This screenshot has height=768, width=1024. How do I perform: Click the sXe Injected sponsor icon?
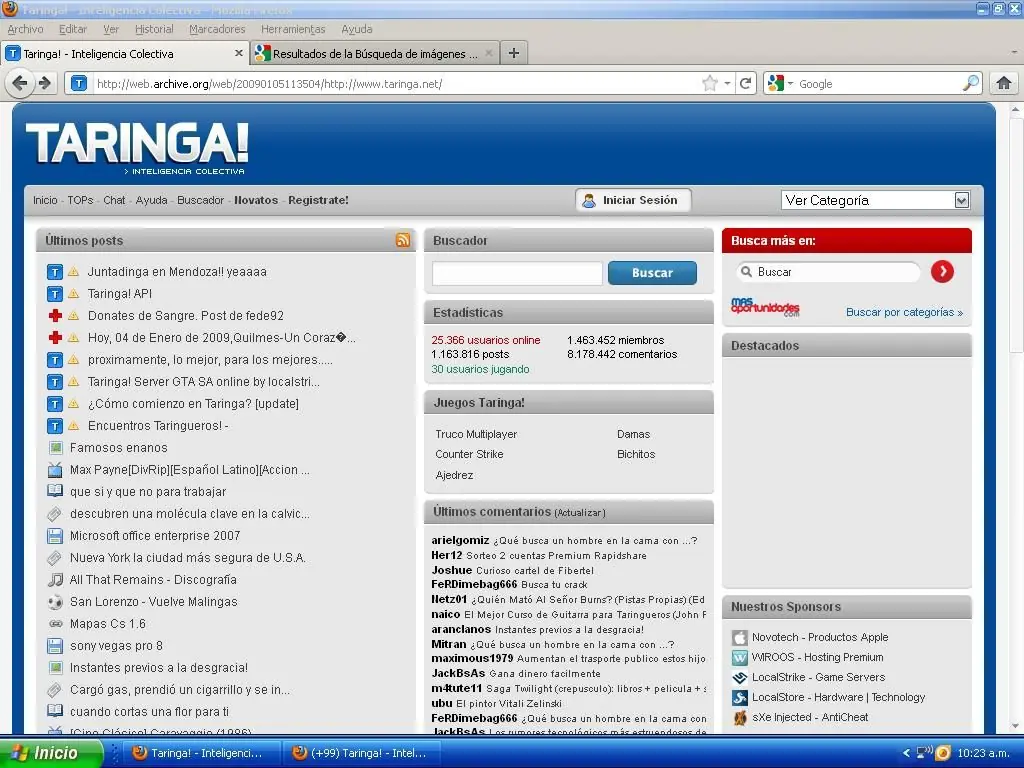pos(739,718)
